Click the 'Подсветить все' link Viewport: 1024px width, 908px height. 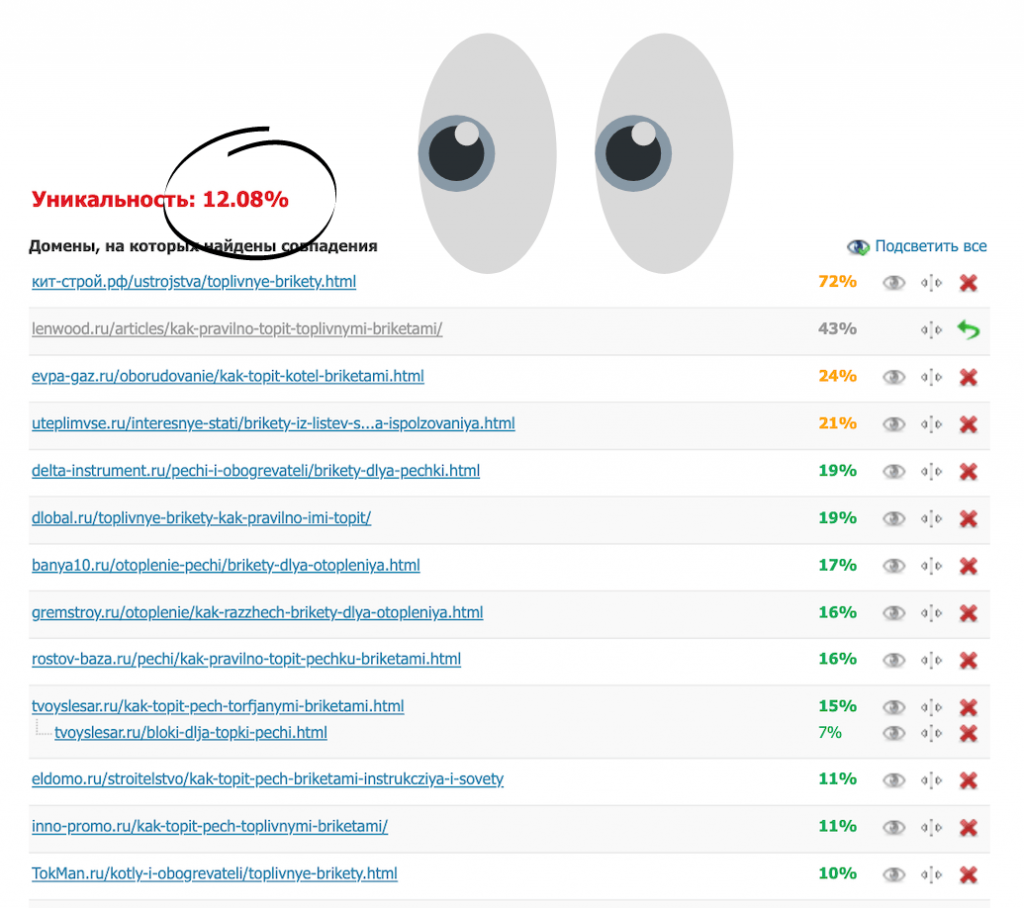pyautogui.click(x=931, y=246)
